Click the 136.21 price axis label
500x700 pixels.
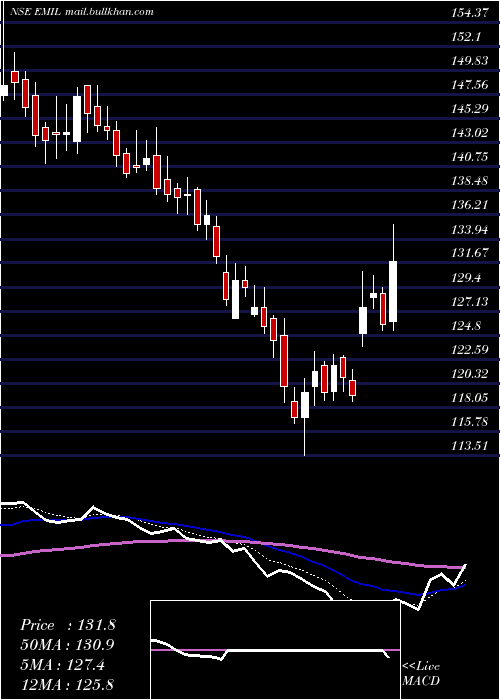(469, 205)
